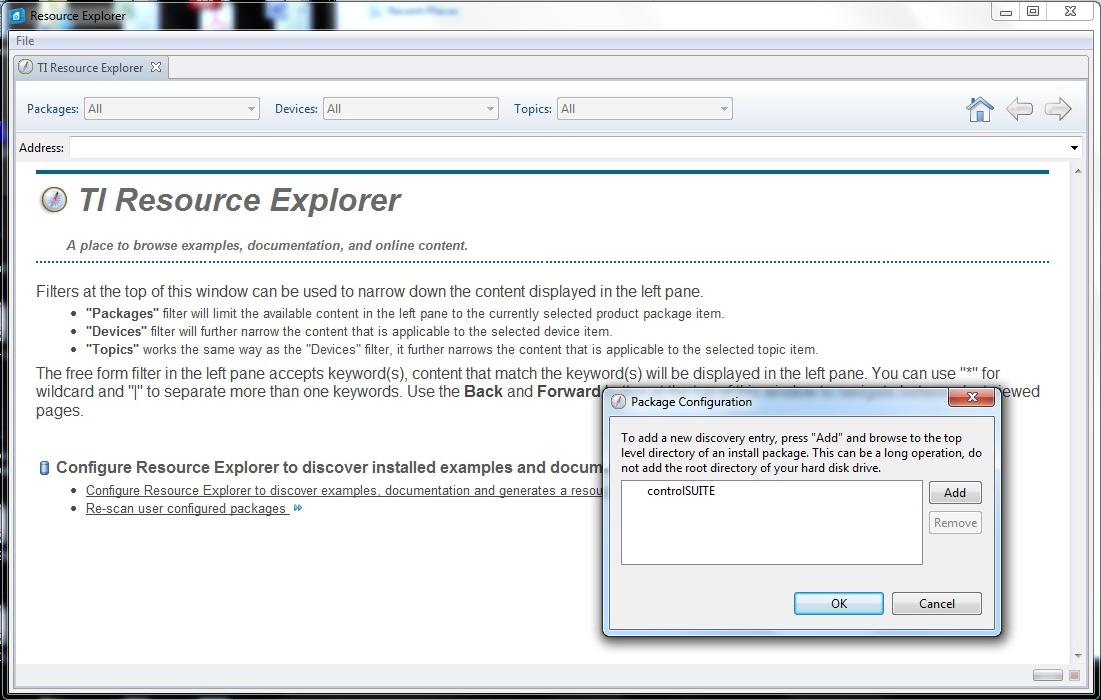The image size is (1101, 700).
Task: Click the arrow icon after Re-scan link
Action: (298, 508)
